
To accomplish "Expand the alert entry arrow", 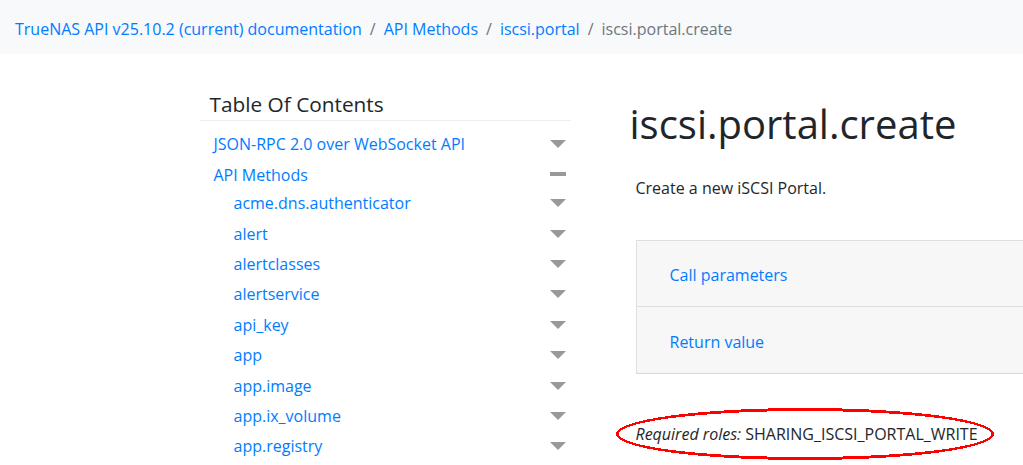I will pos(558,234).
